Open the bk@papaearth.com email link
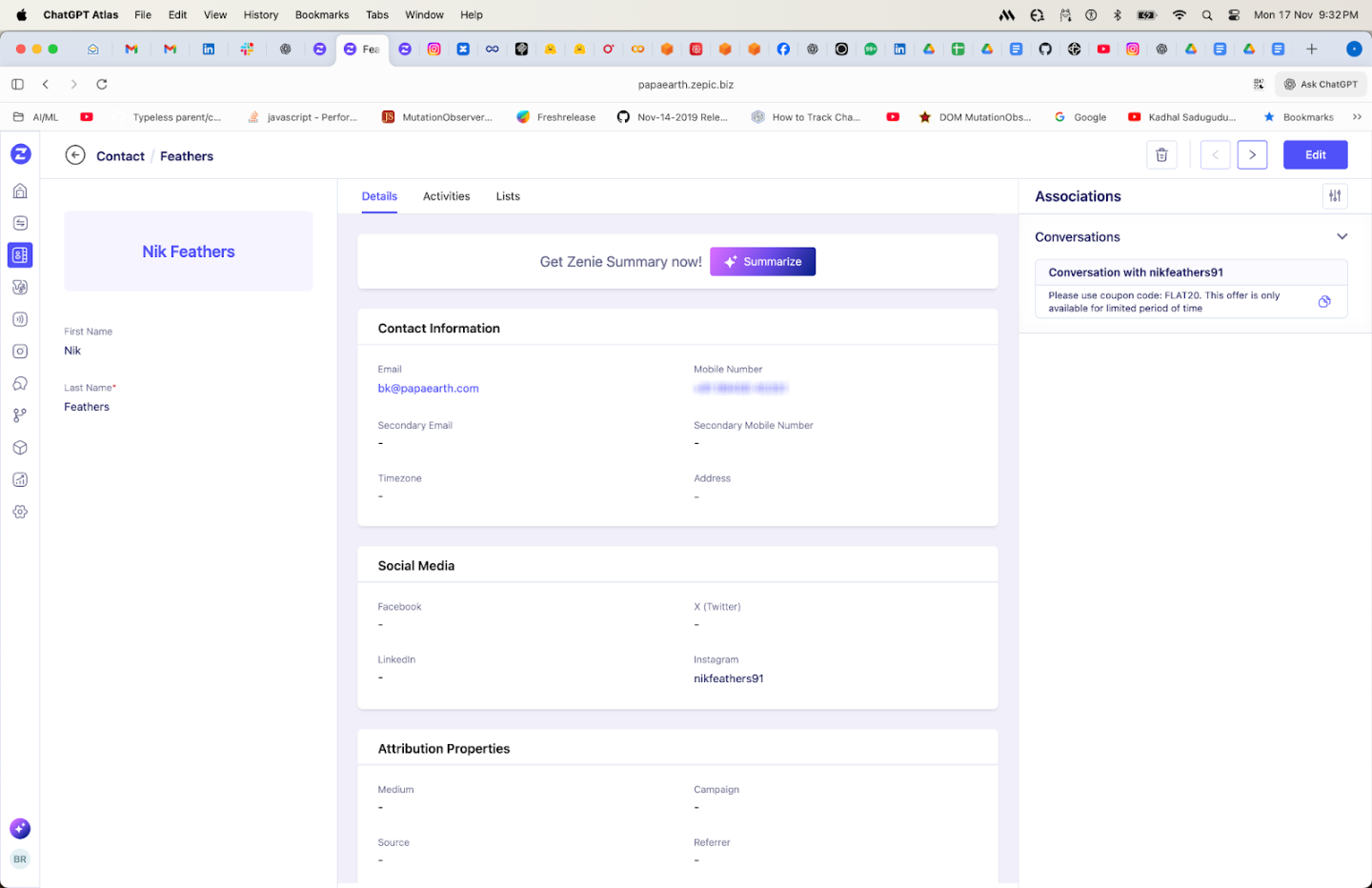 coord(428,389)
